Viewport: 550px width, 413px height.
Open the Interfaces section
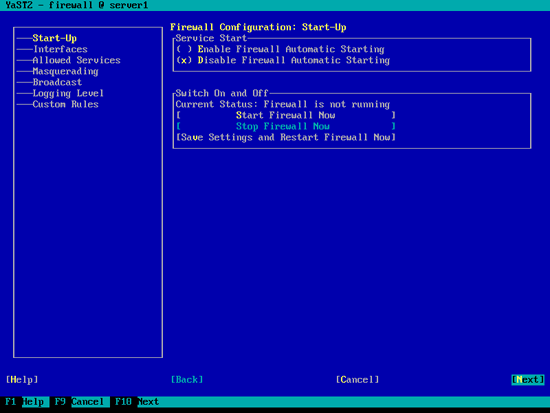point(60,49)
